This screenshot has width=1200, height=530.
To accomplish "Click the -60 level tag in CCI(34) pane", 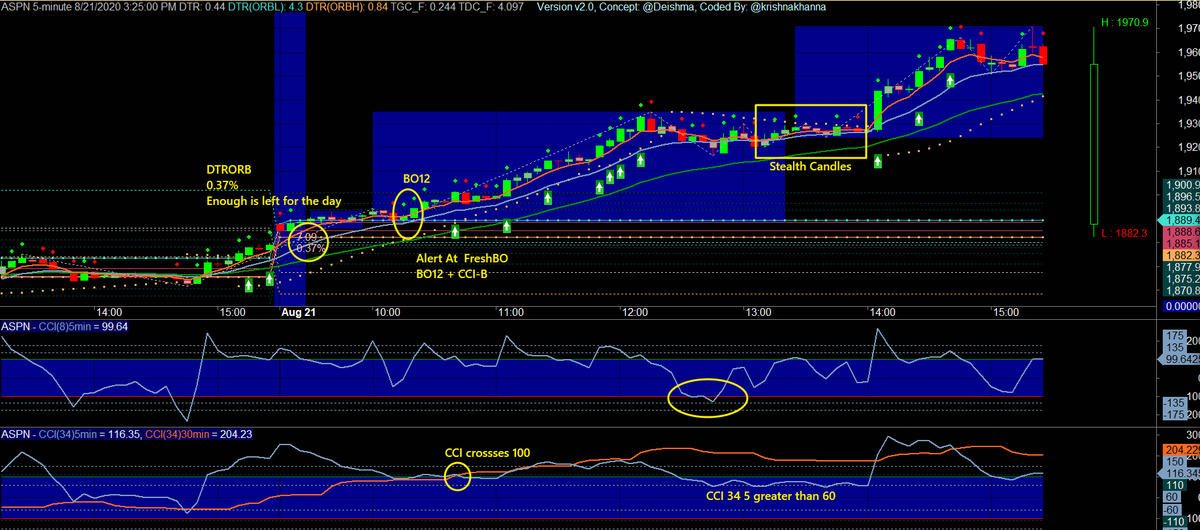I will point(1174,509).
